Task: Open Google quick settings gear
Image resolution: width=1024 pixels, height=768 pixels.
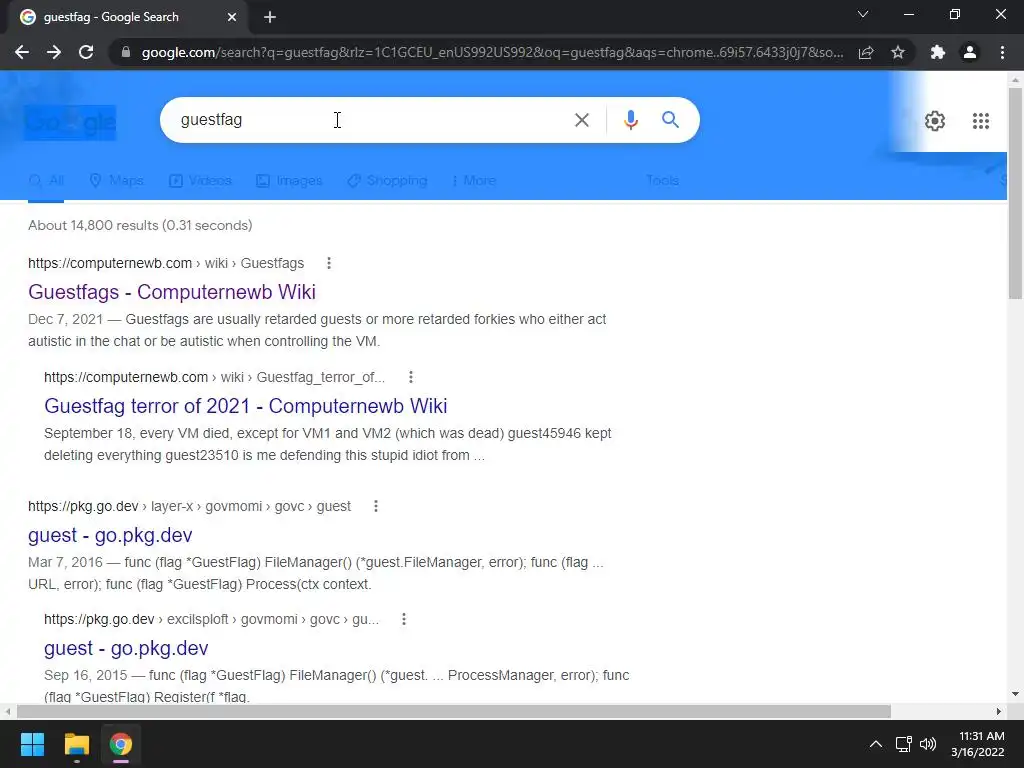Action: point(935,121)
